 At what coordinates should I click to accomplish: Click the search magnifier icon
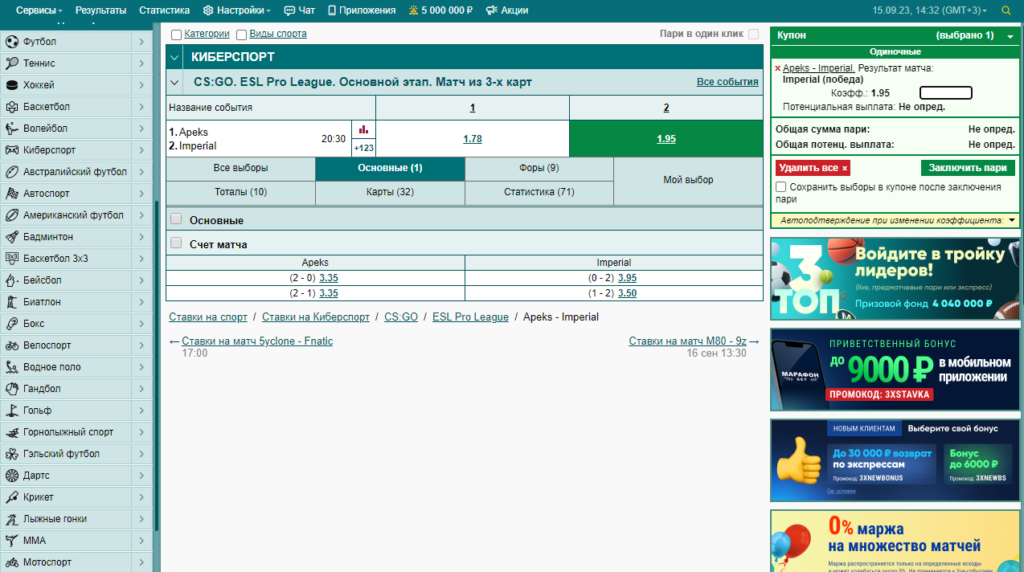[1006, 10]
